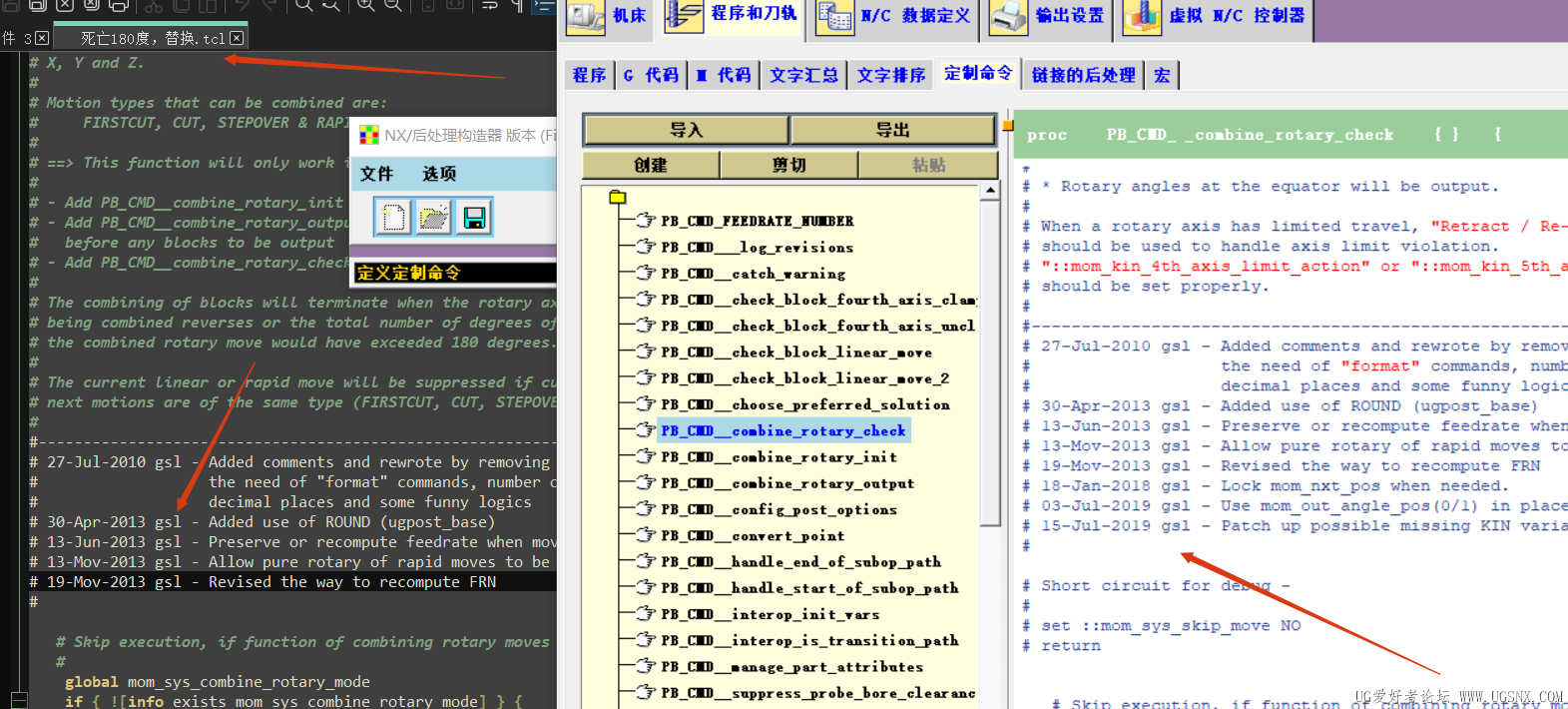Click the 导出 export button
This screenshot has height=709, width=1568.
click(x=892, y=130)
